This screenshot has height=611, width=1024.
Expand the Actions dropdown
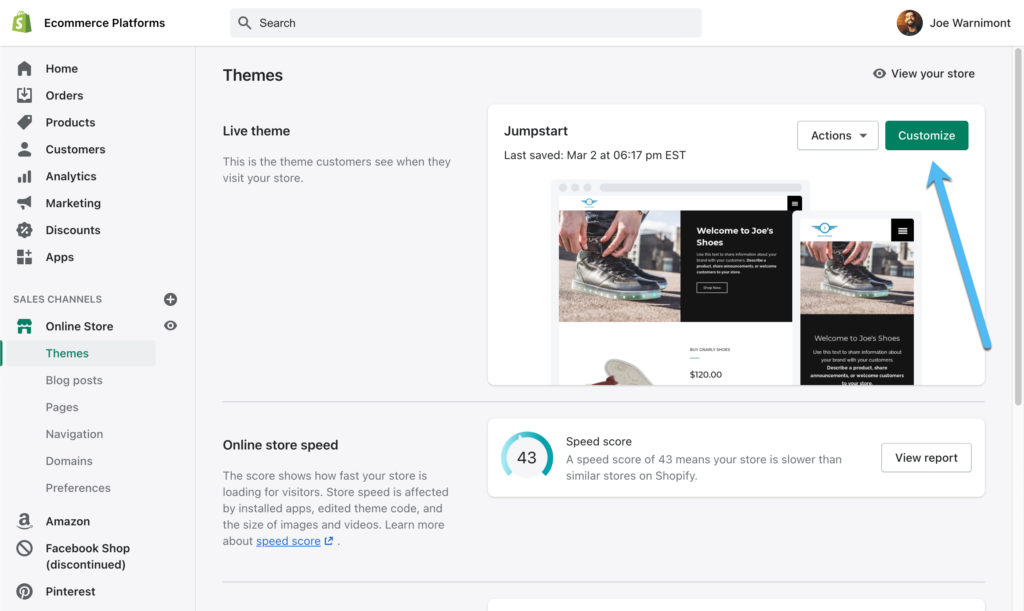(837, 136)
